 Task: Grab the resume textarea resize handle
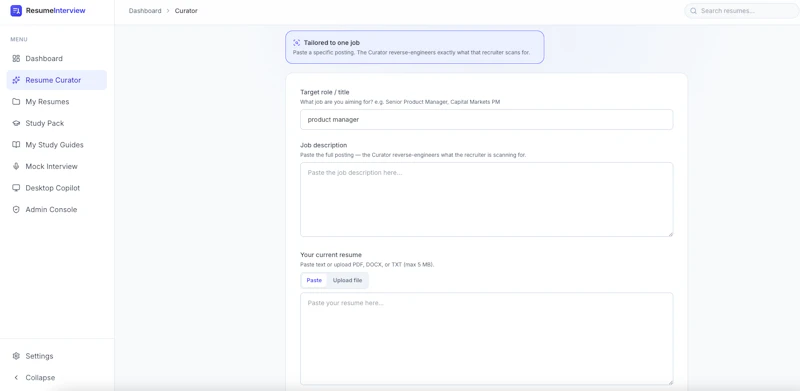click(670, 382)
